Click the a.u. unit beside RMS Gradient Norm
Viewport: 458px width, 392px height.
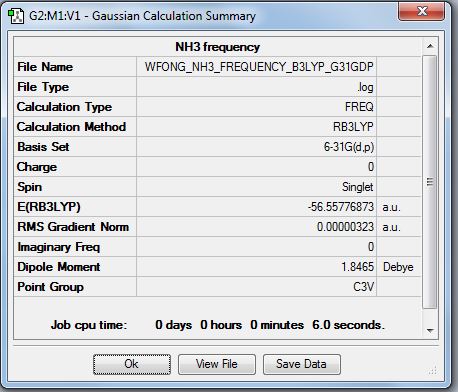click(392, 227)
